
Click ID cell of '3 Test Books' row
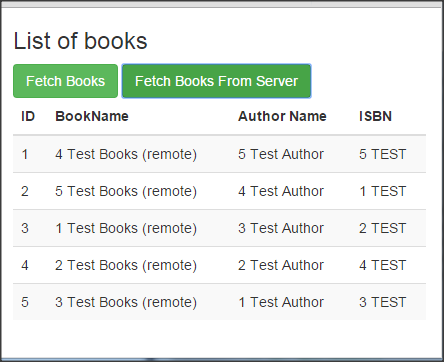click(x=25, y=302)
